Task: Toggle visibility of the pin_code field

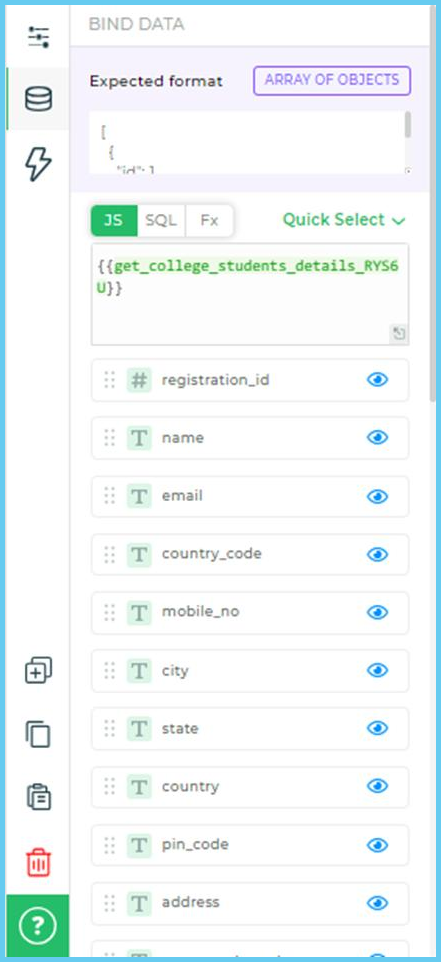Action: pyautogui.click(x=377, y=845)
